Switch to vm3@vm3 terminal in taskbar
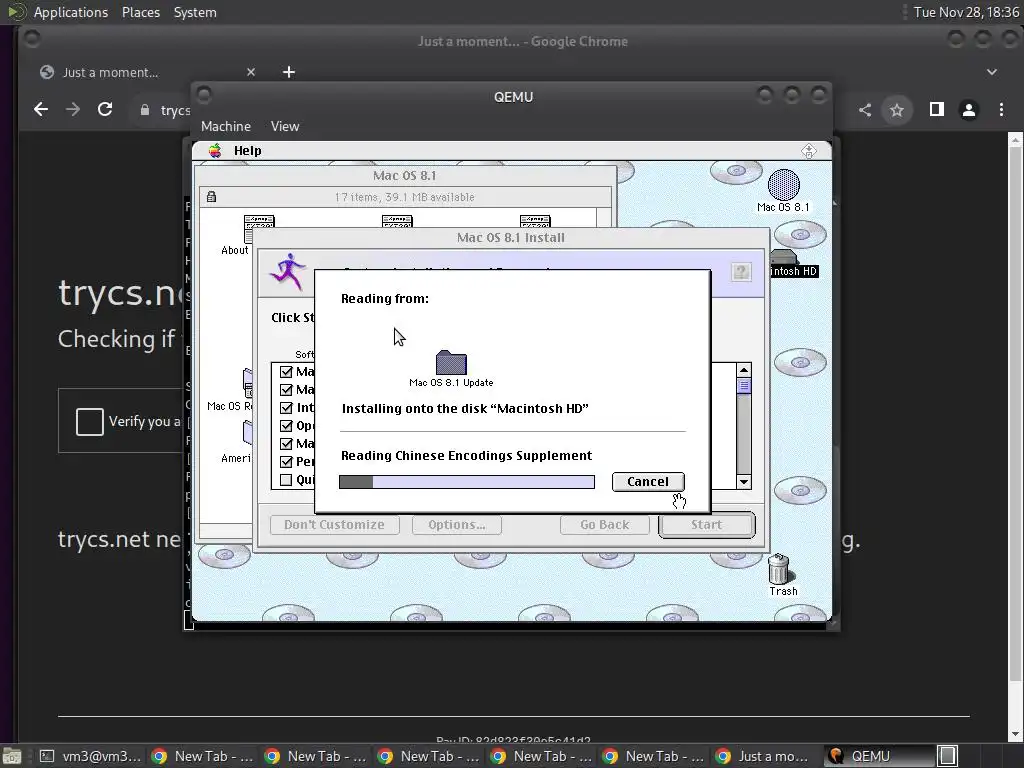This screenshot has height=768, width=1024. click(x=90, y=756)
